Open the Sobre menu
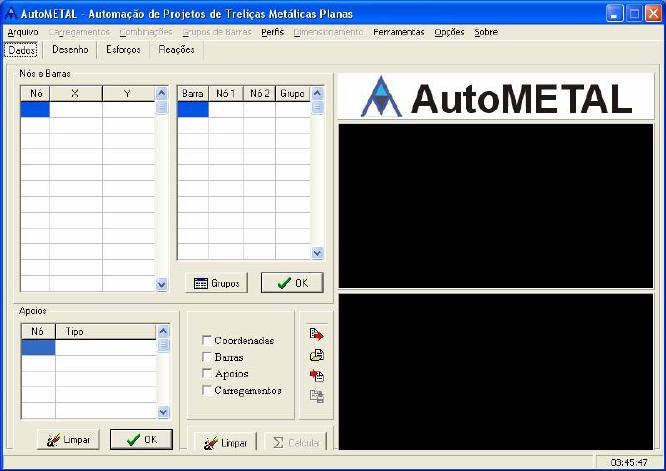 pos(486,32)
